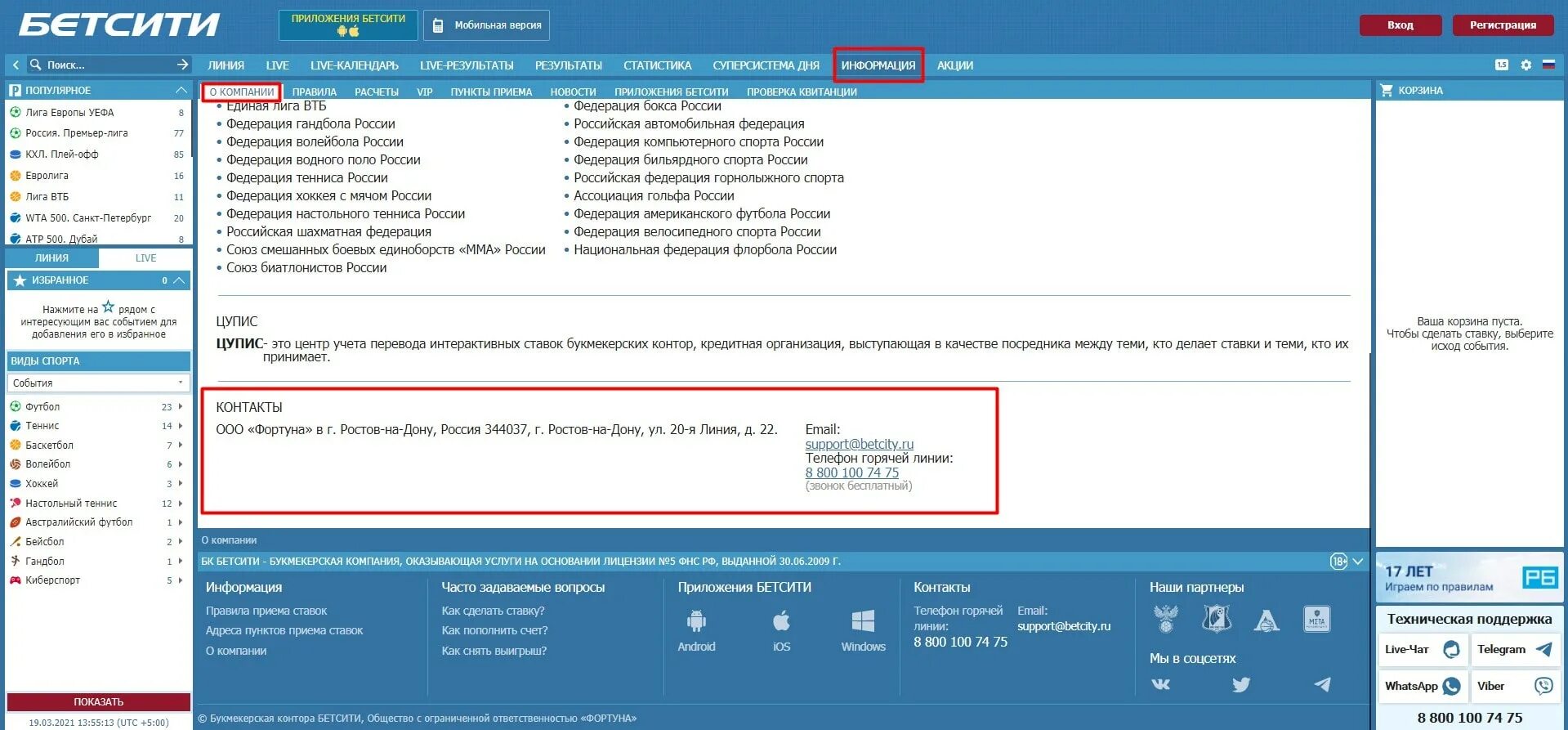Open Приложения Бетсити button
The width and height of the screenshot is (1568, 730).
pyautogui.click(x=348, y=25)
